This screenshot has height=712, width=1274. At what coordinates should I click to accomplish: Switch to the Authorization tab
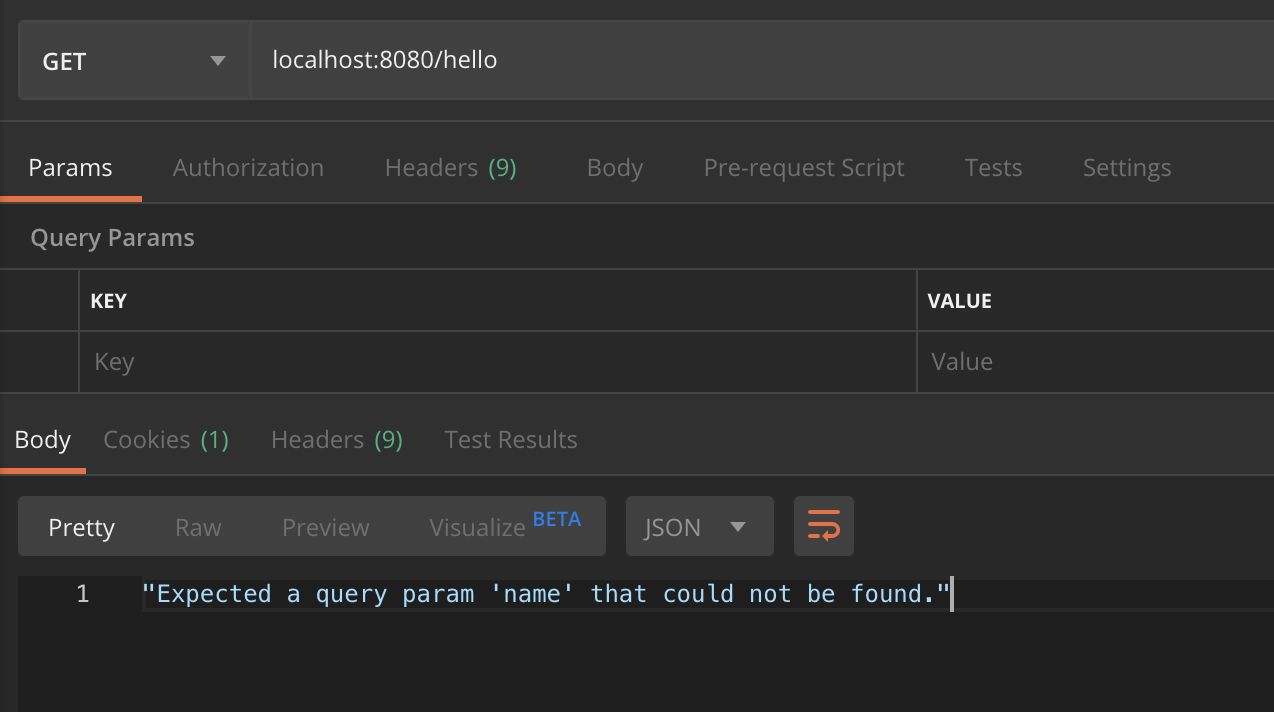248,168
